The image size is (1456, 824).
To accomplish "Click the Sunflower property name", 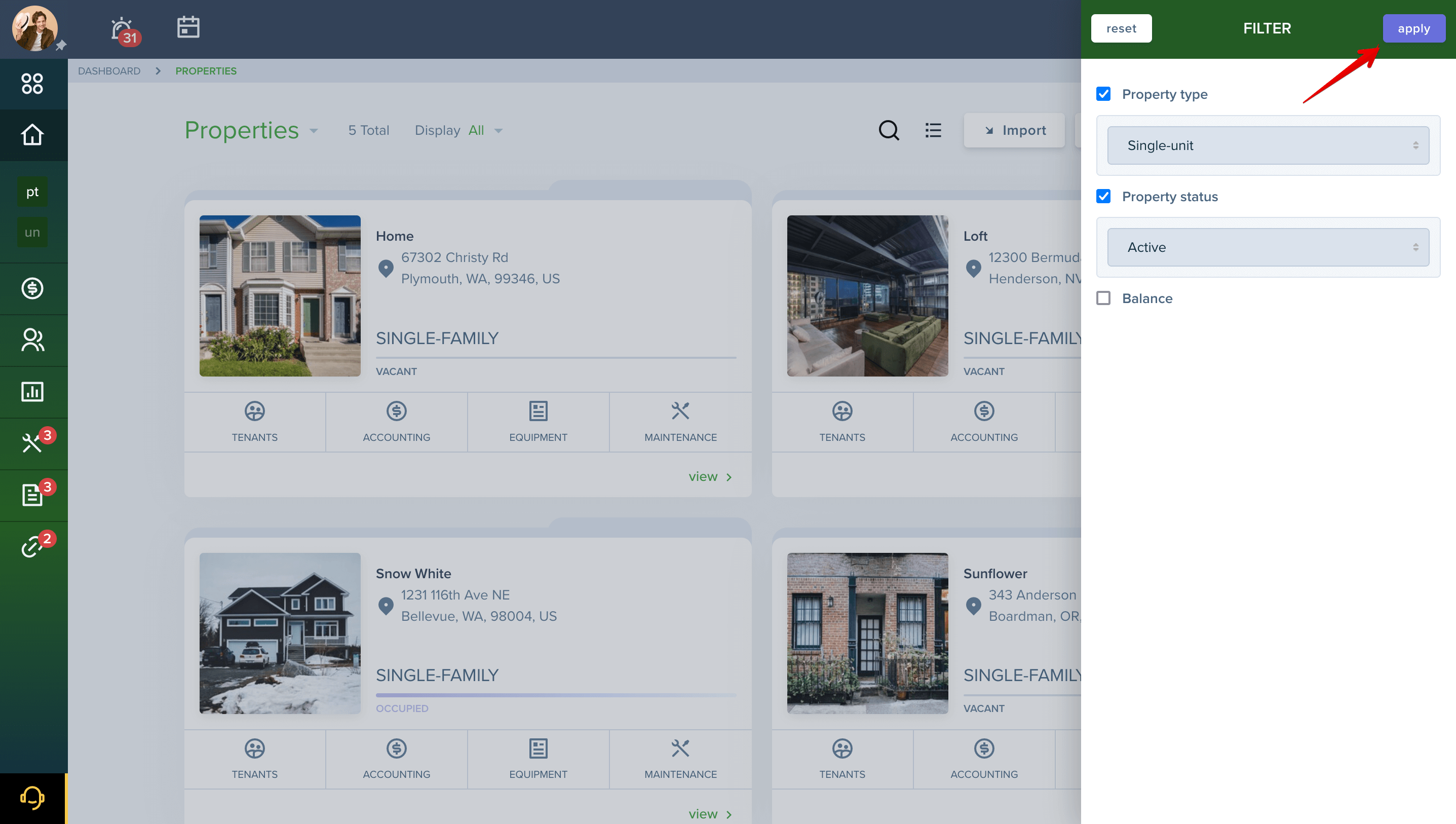I will 995,573.
